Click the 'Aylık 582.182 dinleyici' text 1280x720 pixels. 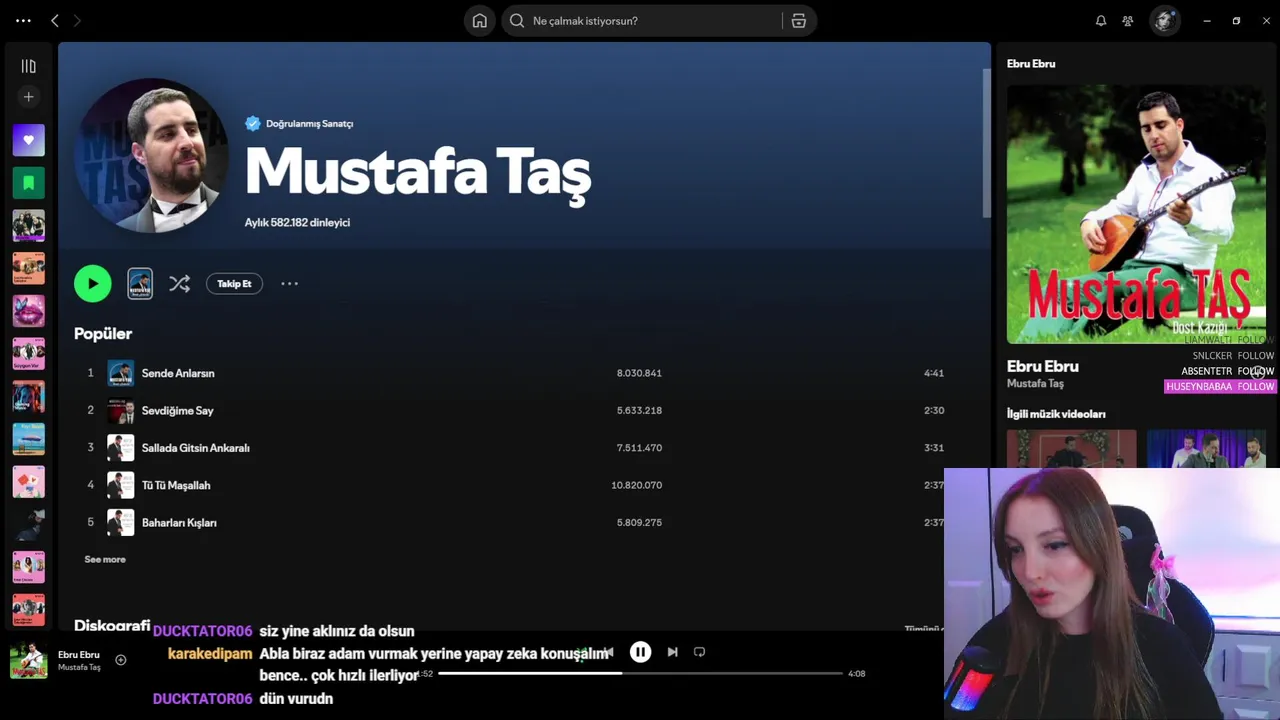[x=297, y=222]
